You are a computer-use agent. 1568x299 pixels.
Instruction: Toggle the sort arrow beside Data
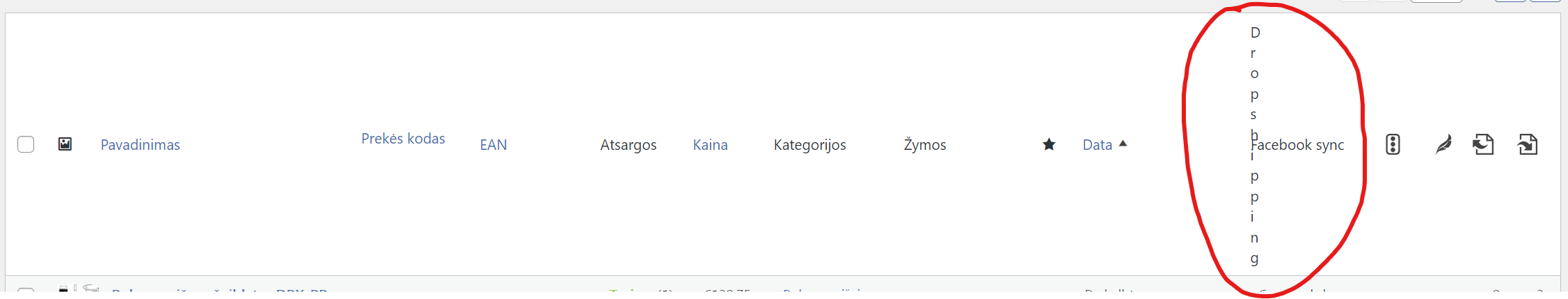tap(1123, 144)
